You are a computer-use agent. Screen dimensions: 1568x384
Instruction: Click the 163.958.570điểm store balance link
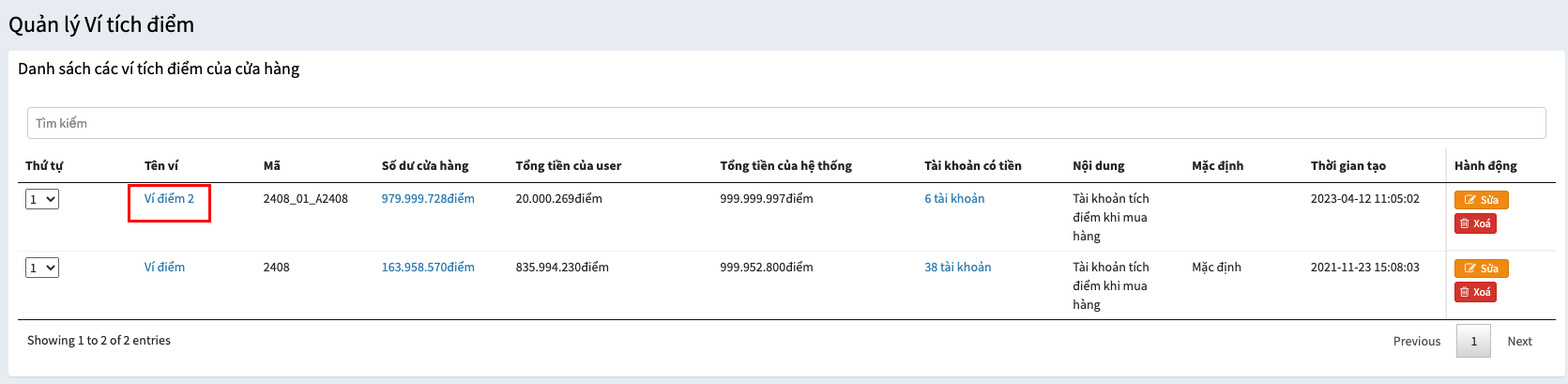(427, 268)
